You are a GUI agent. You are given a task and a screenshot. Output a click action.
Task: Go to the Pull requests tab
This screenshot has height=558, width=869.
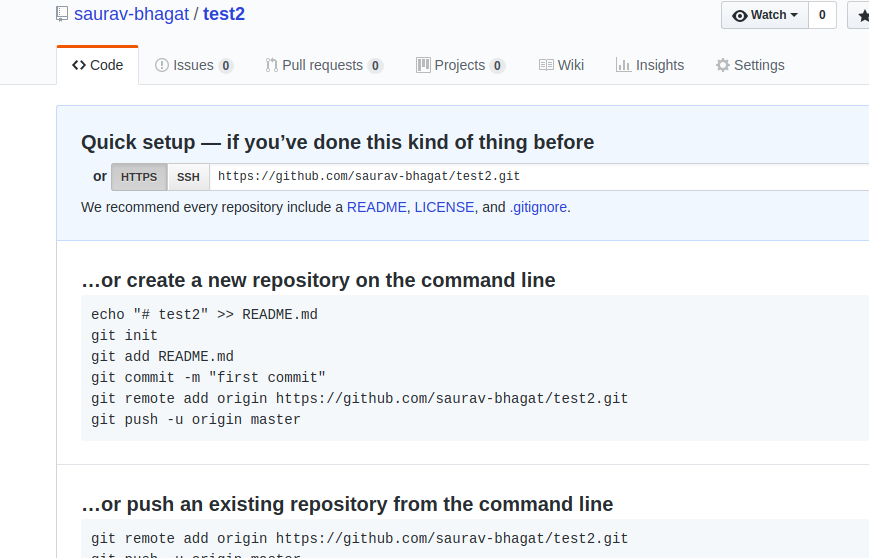pos(324,65)
